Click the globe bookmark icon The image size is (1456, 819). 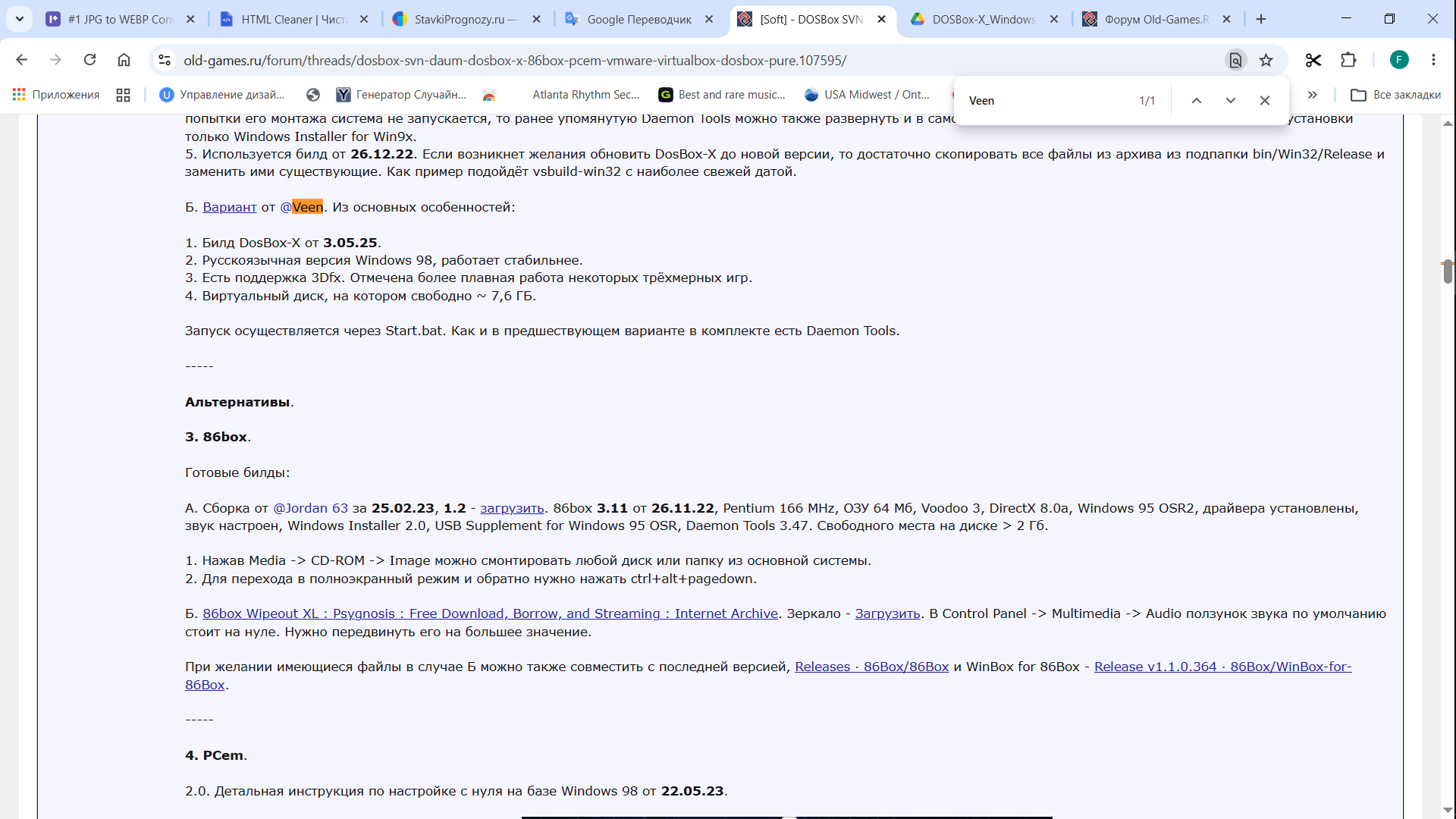(x=313, y=95)
